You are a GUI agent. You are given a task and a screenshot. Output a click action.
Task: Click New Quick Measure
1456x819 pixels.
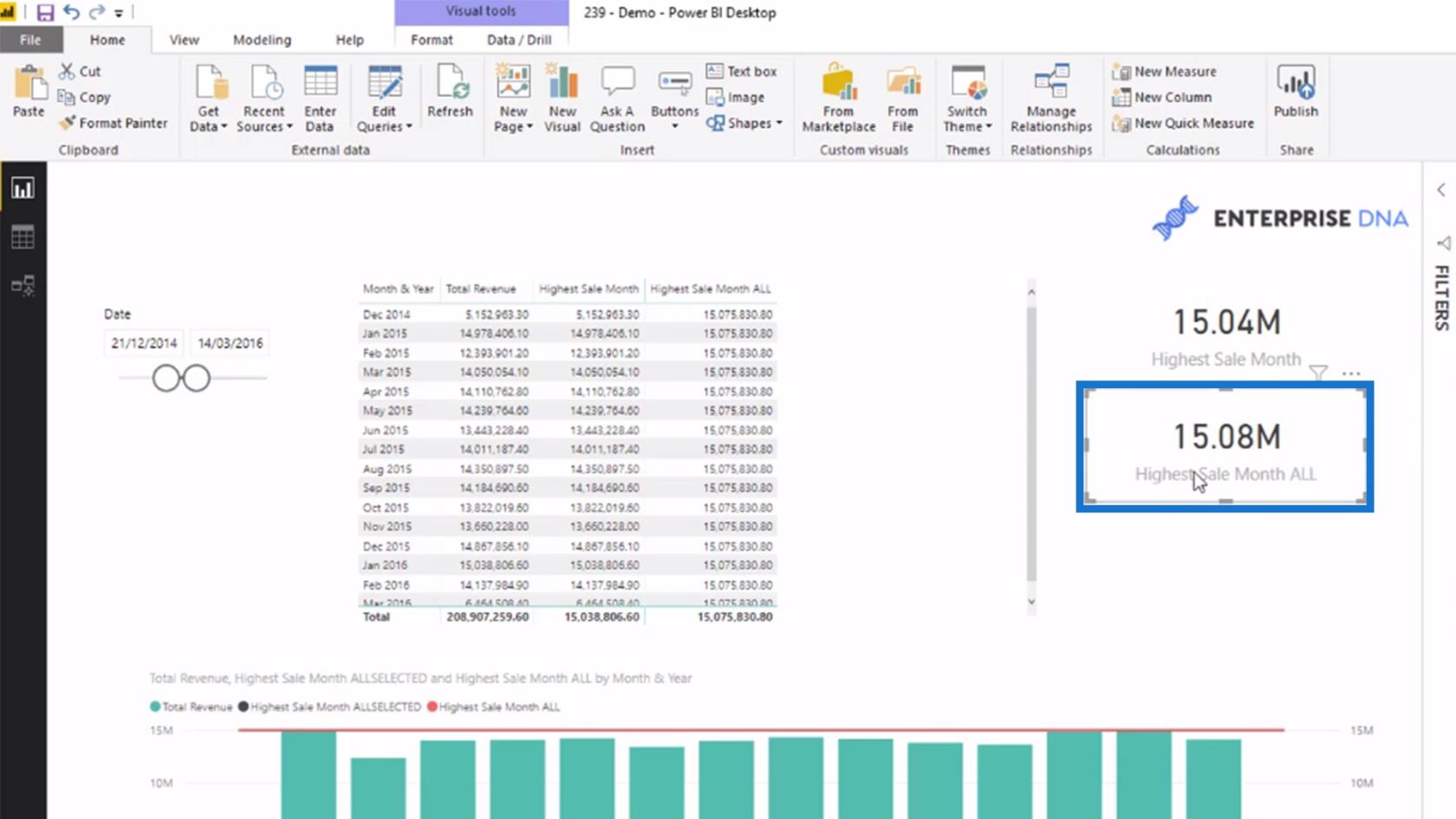[1184, 123]
